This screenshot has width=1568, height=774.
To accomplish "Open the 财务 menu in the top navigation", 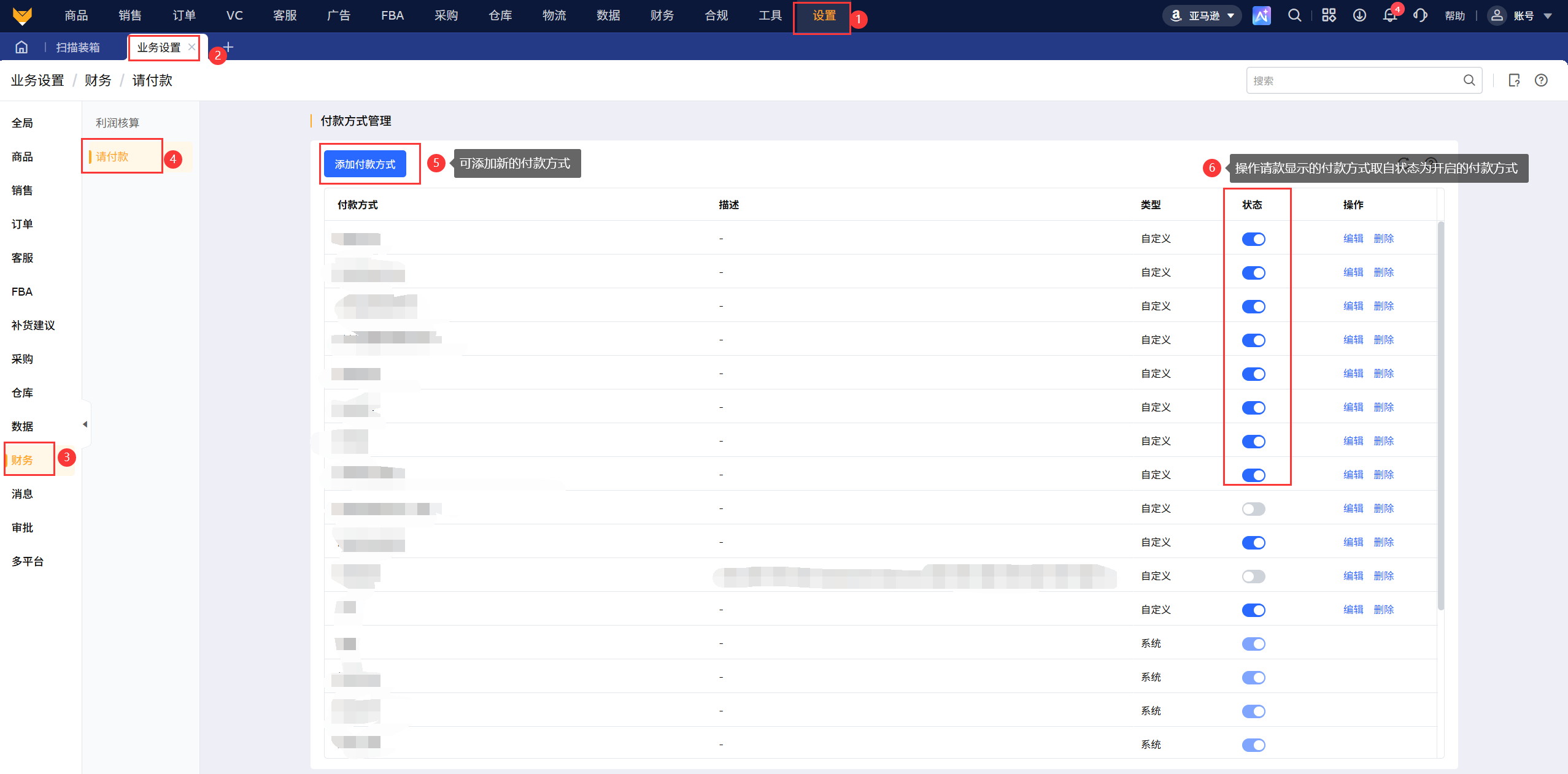I will click(x=662, y=15).
